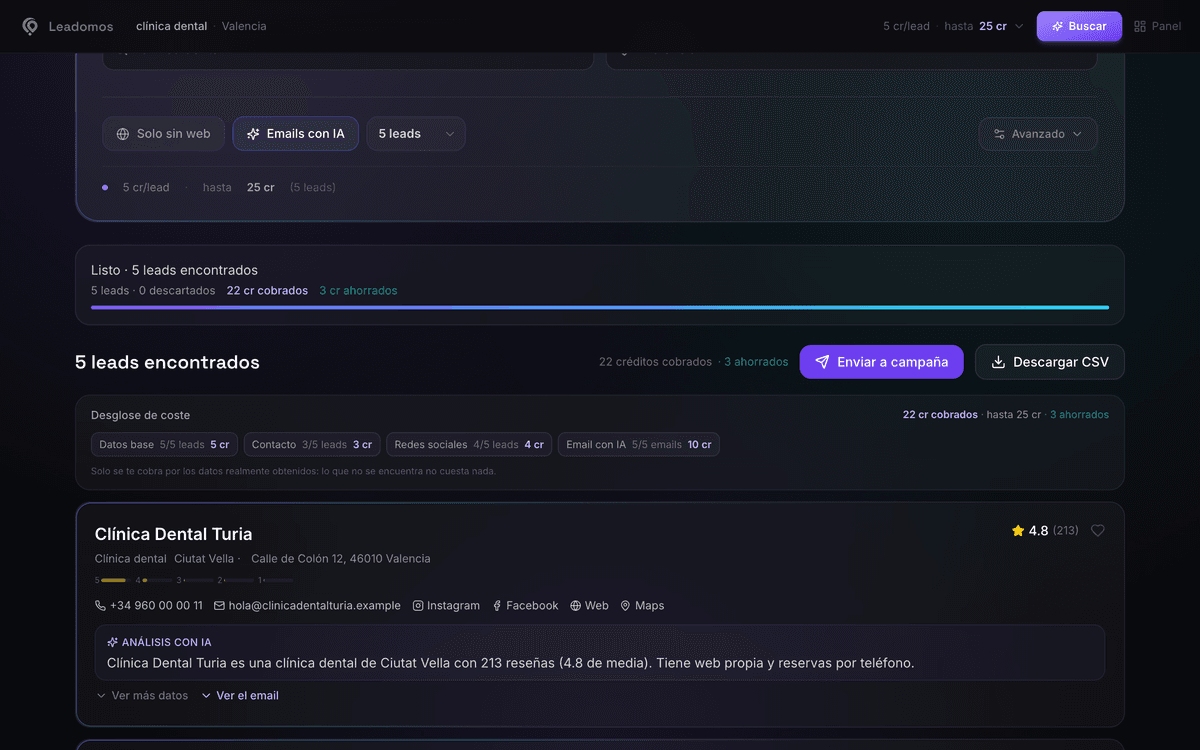Click the star rating distribution bars
Viewport: 1200px width, 750px height.
194,580
